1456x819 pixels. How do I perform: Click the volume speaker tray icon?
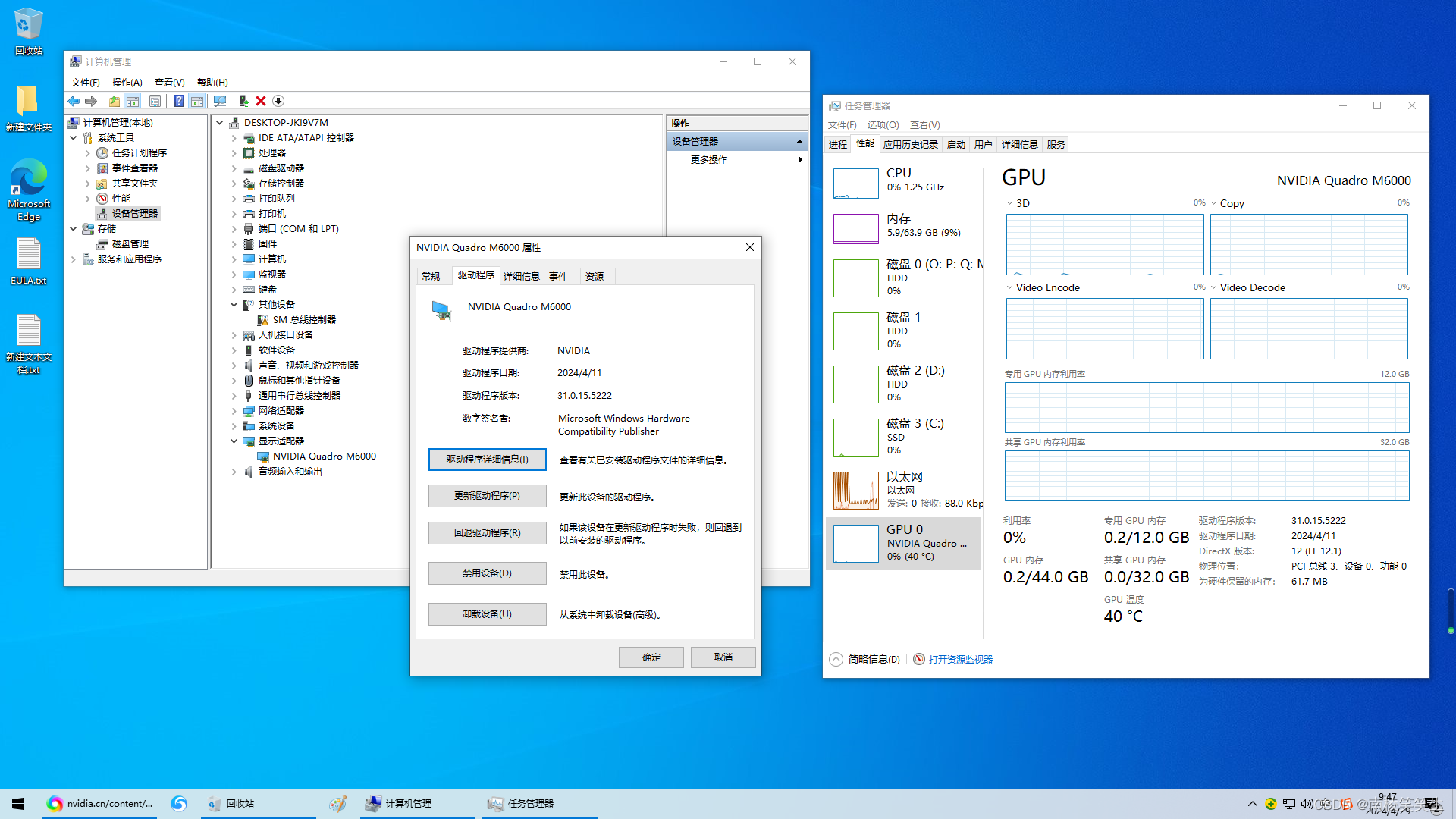[1307, 804]
